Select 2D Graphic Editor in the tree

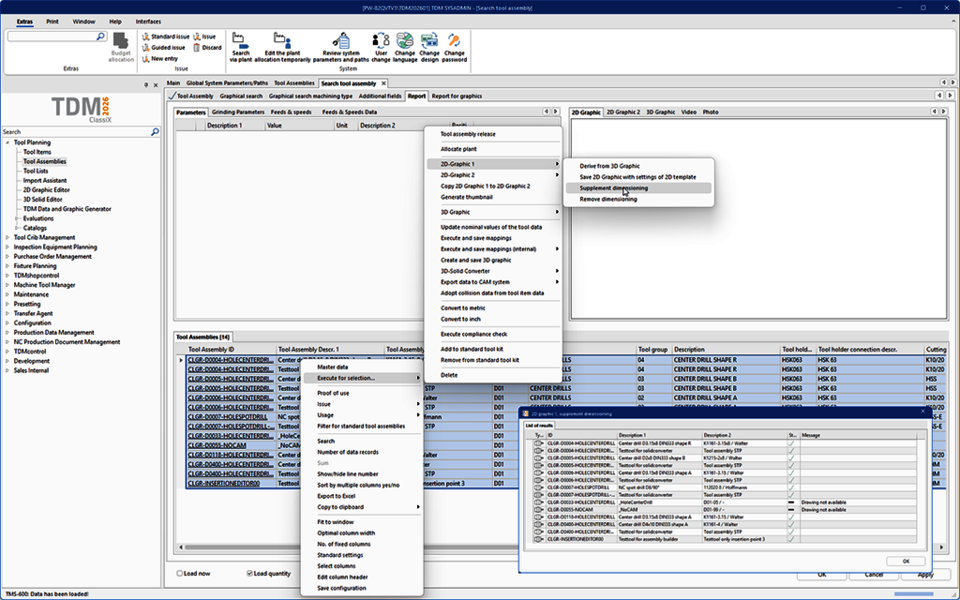click(46, 189)
